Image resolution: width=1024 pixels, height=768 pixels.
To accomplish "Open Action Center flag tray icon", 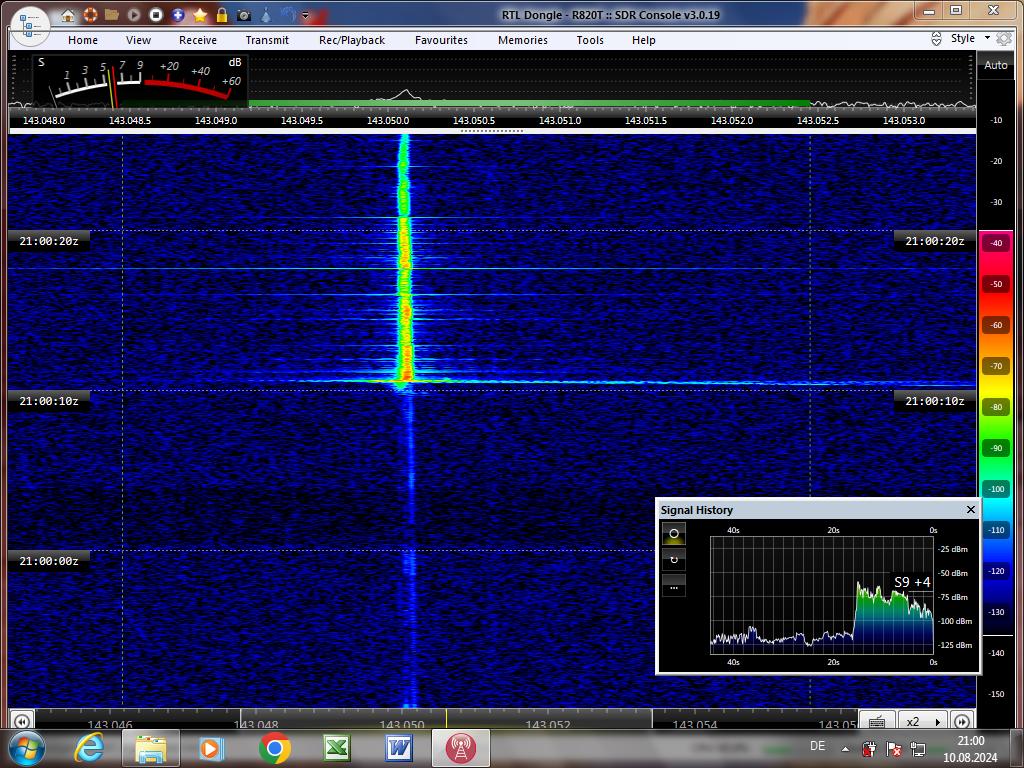I will point(893,748).
